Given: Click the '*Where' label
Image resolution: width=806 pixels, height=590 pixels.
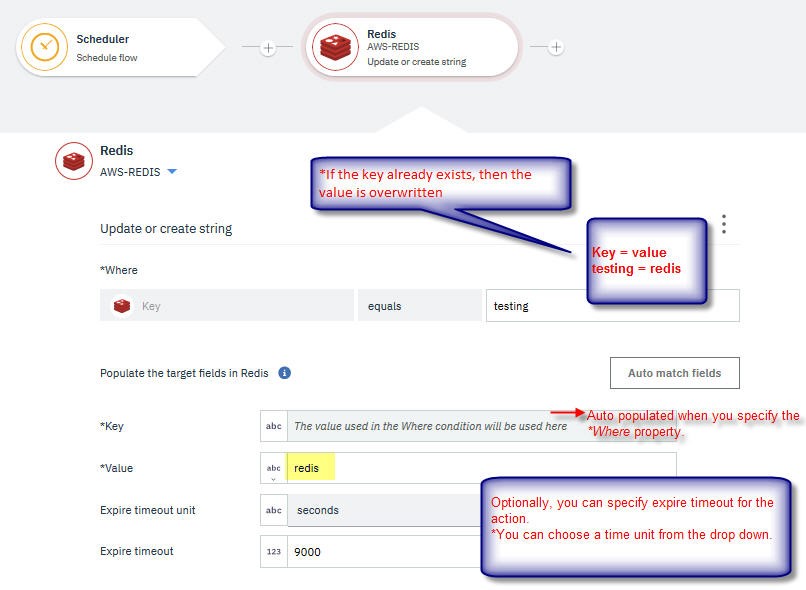Looking at the screenshot, I should [x=119, y=270].
